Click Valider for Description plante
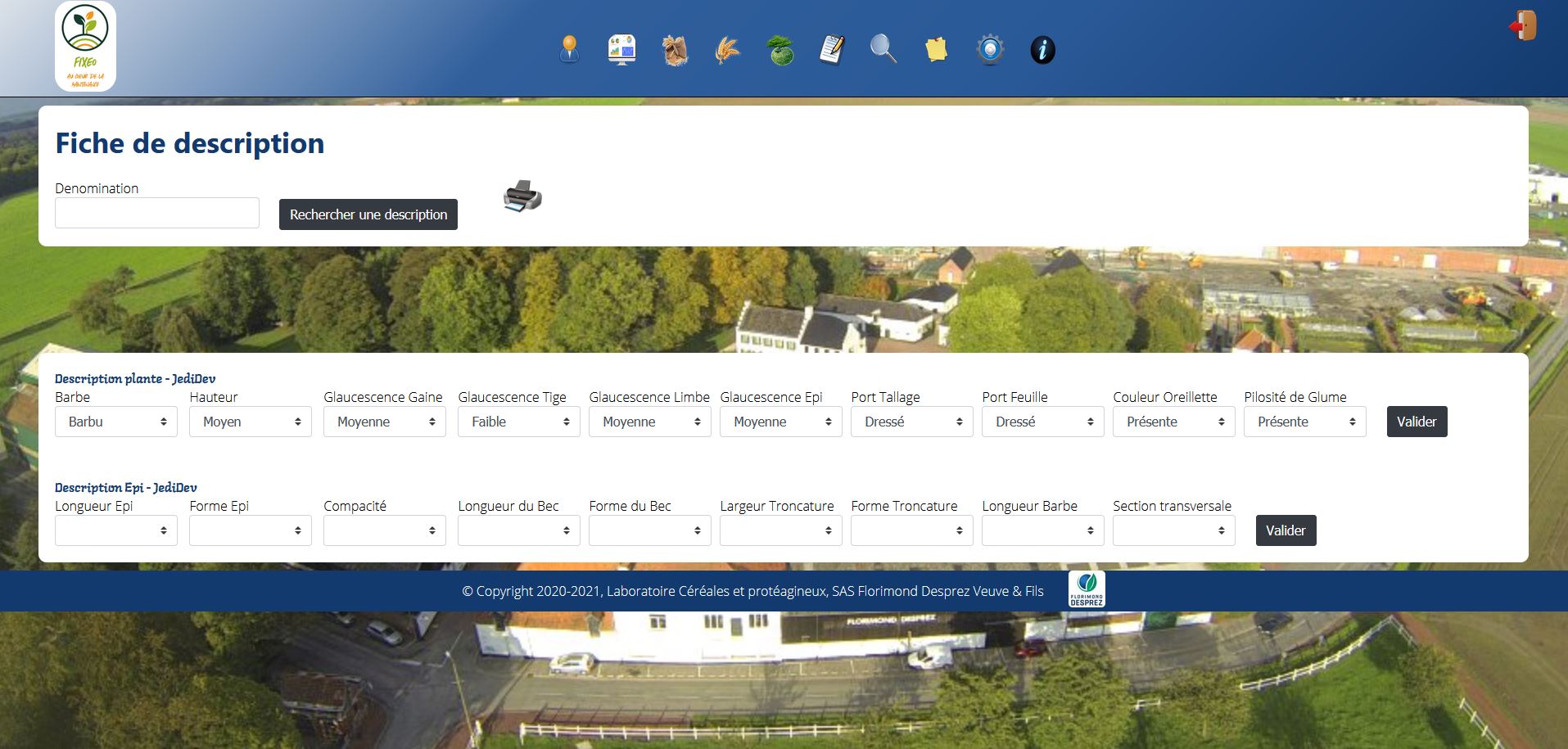Screen dimensions: 1568x749 click(1417, 422)
